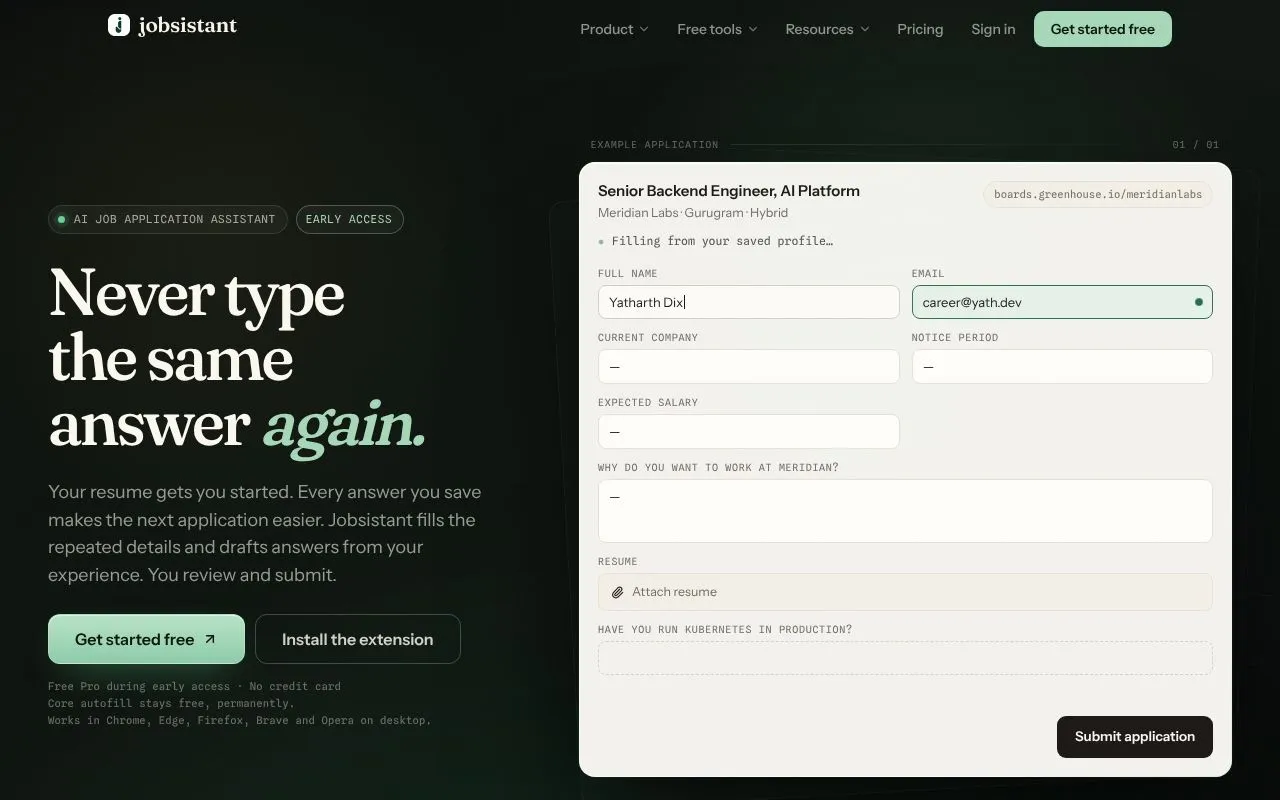
Task: Click the jobsistant wordmark text
Action: click(188, 25)
